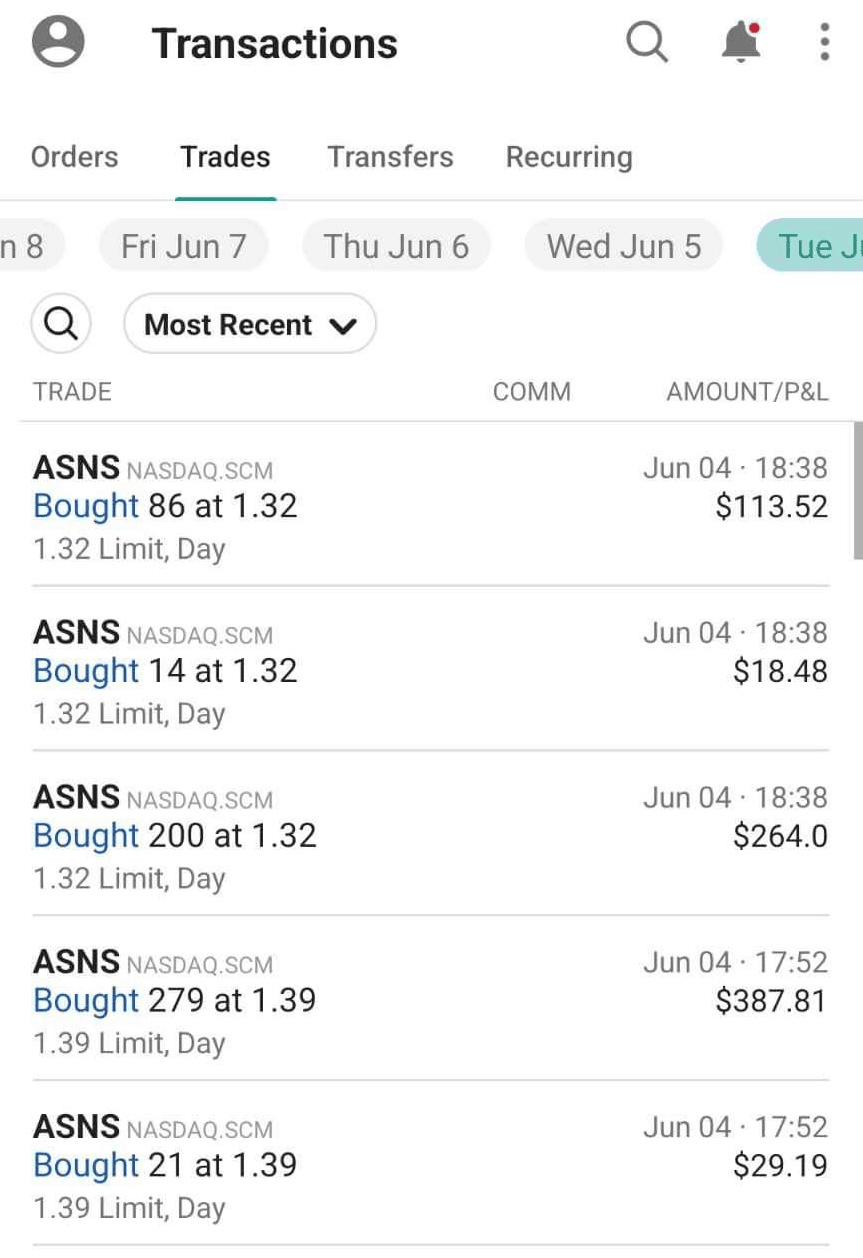863x1258 pixels.
Task: Open the account profile icon
Action: pos(58,43)
